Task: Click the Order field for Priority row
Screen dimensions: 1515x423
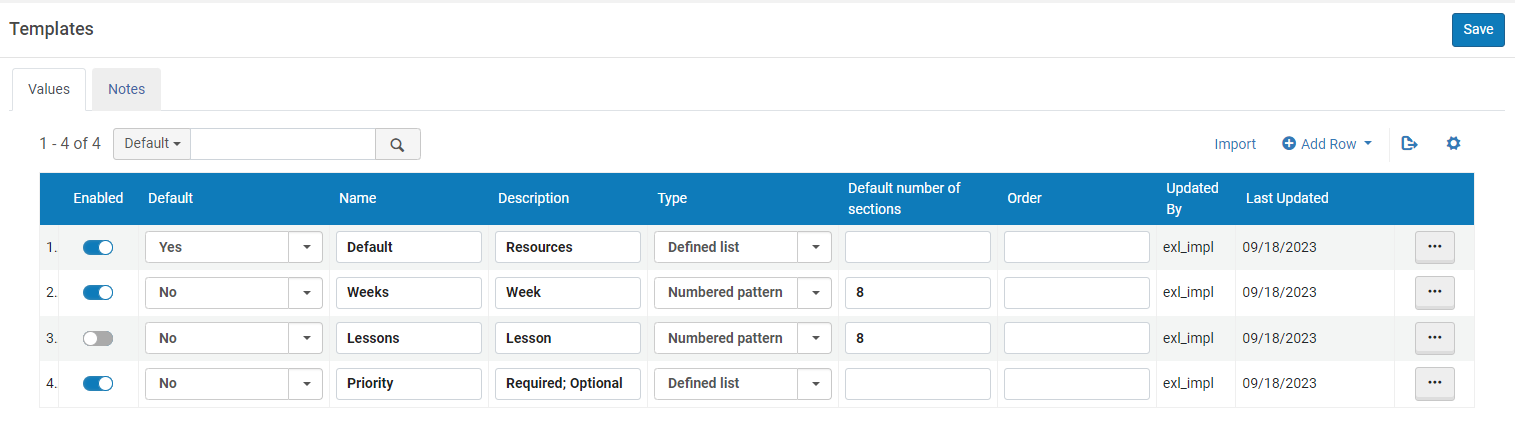Action: (1077, 383)
